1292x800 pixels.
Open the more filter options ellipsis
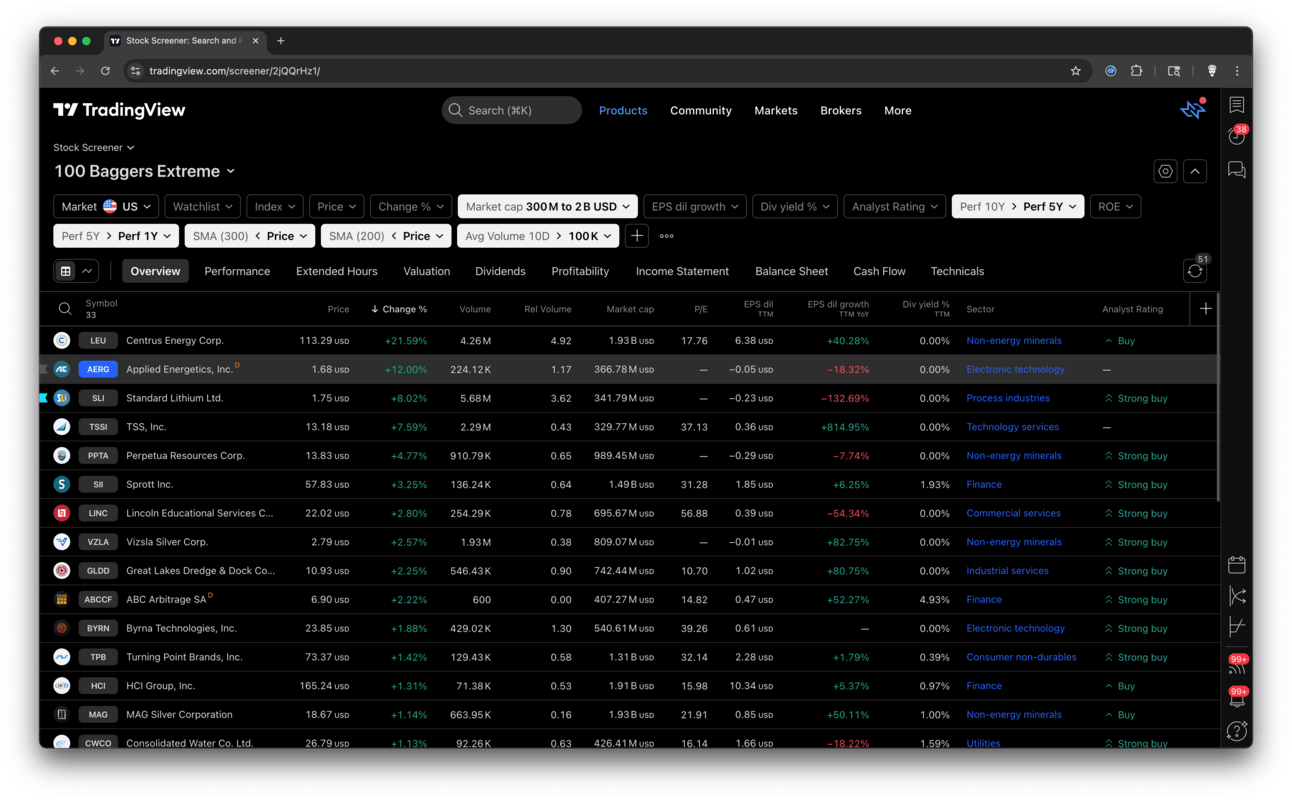coord(667,236)
